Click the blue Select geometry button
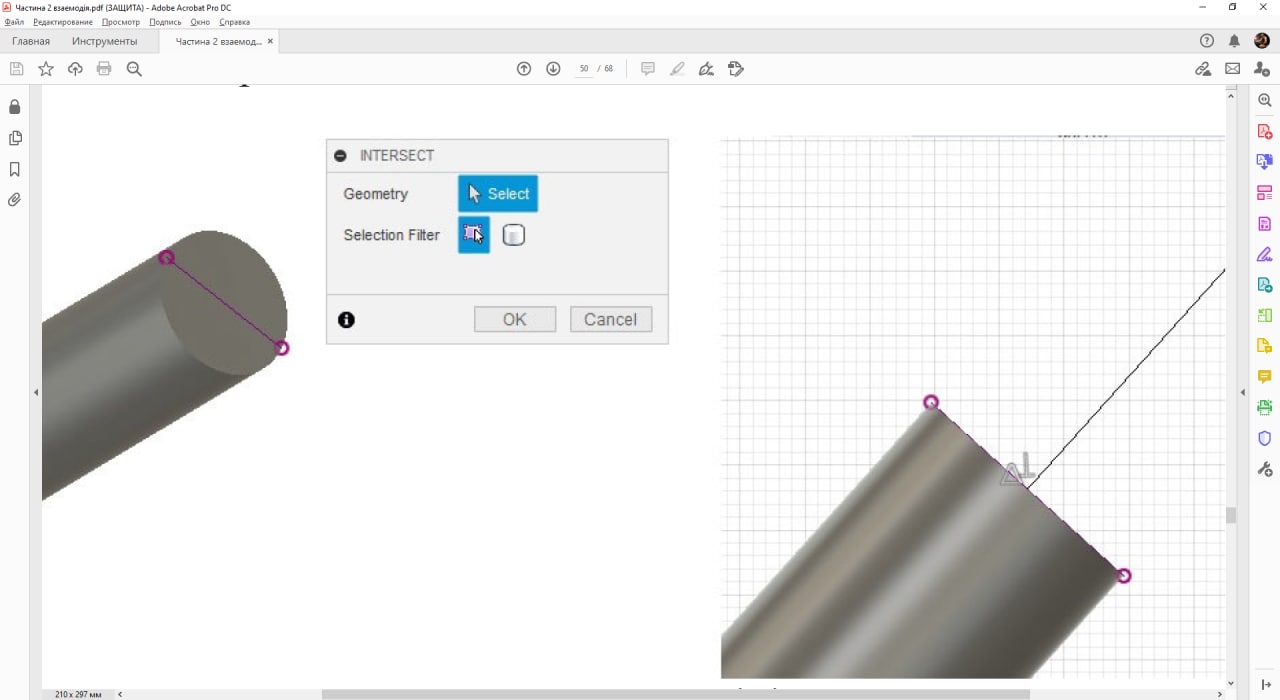The width and height of the screenshot is (1280, 700). coord(498,194)
